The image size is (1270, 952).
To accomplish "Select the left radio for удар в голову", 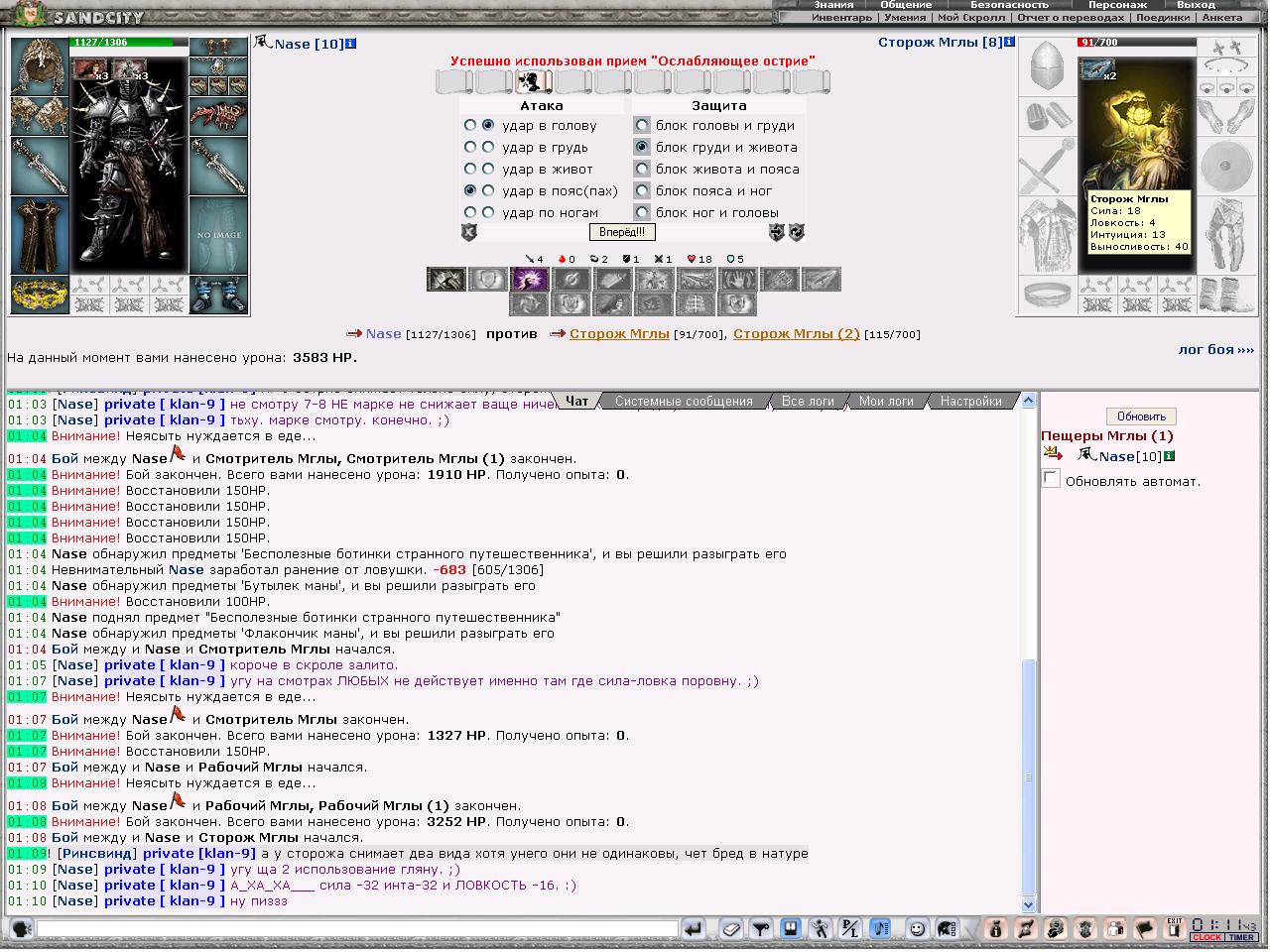I will [x=470, y=126].
